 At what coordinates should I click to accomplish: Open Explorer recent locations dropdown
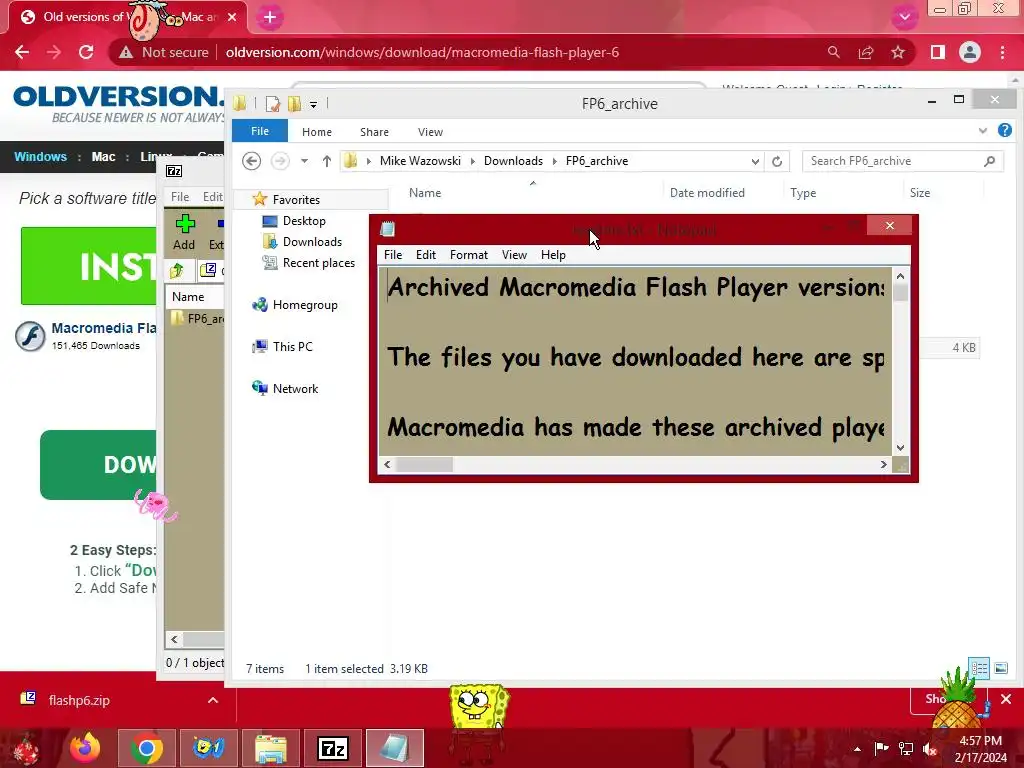[304, 161]
